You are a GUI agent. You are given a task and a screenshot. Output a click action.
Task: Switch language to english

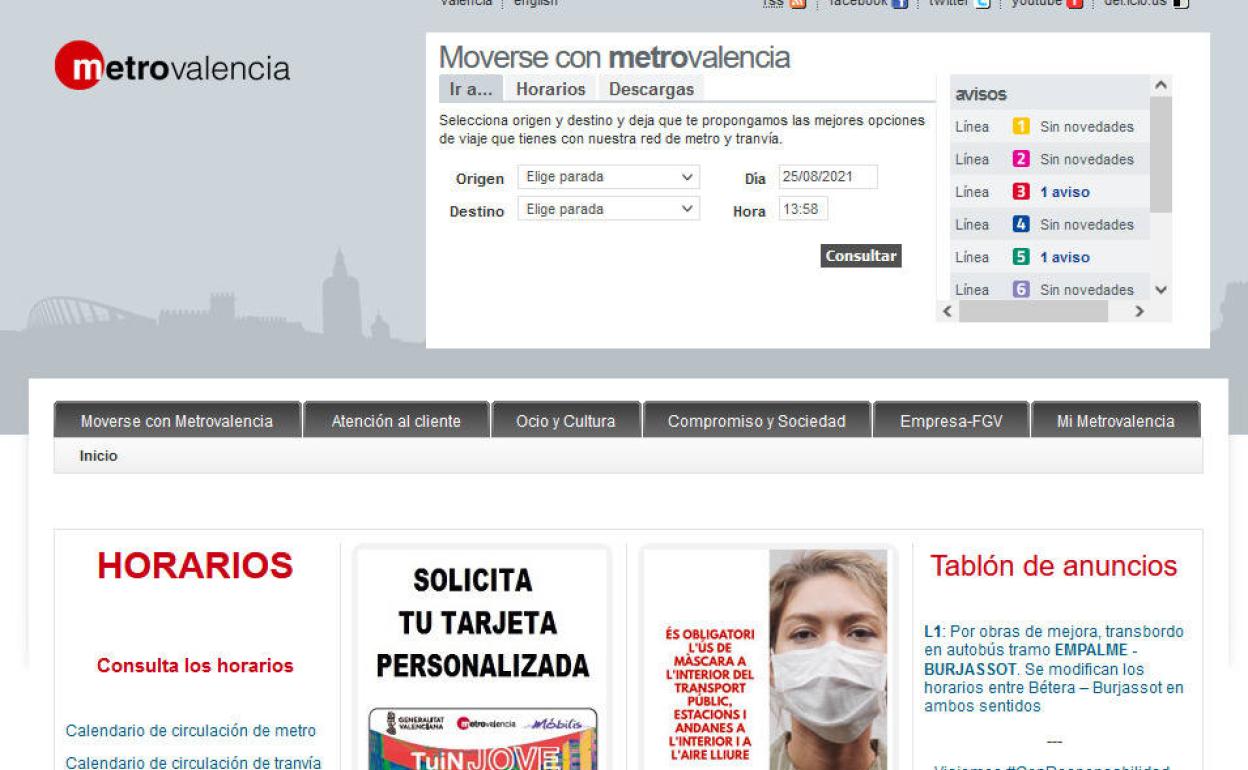(536, 4)
